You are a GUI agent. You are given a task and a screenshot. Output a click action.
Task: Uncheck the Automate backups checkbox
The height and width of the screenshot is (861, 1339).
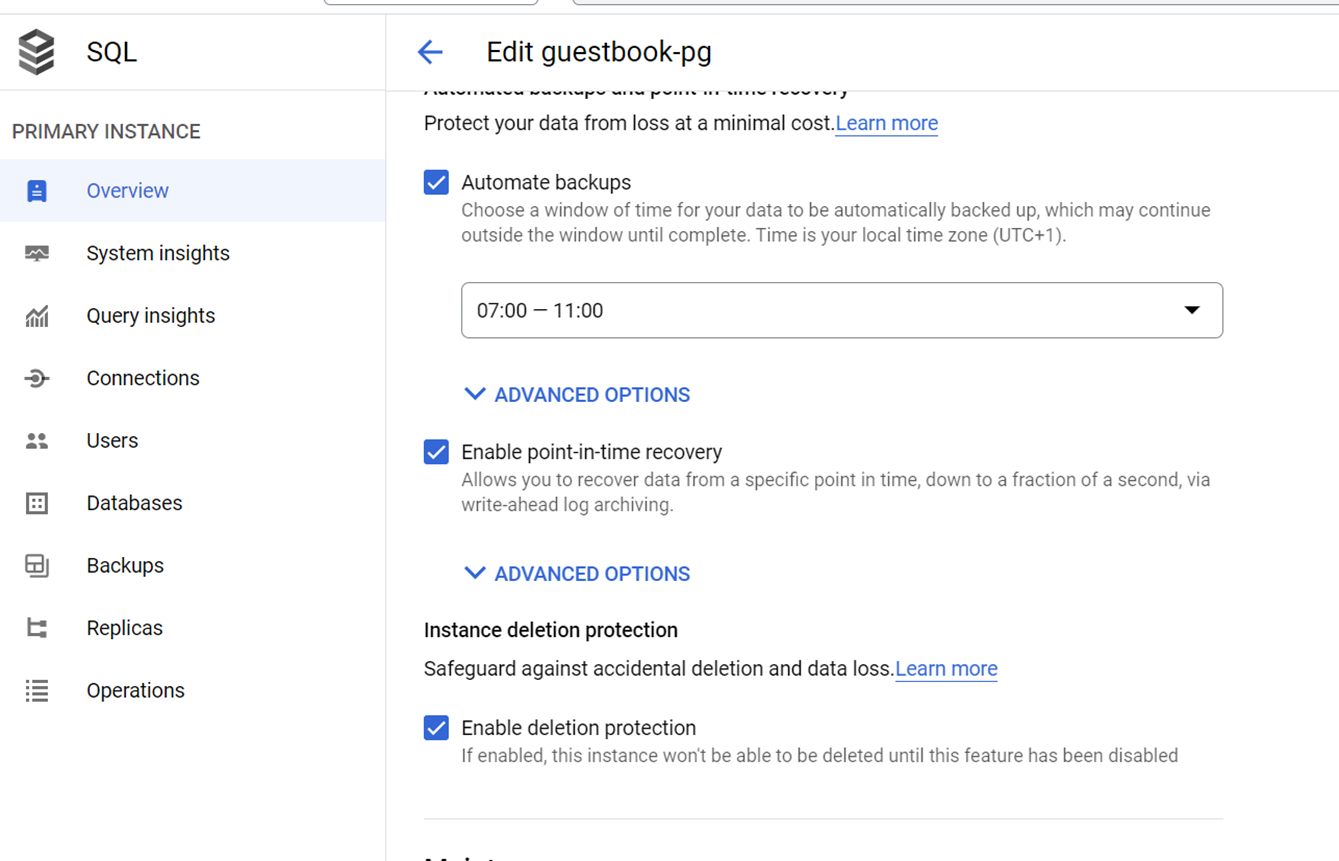[436, 182]
